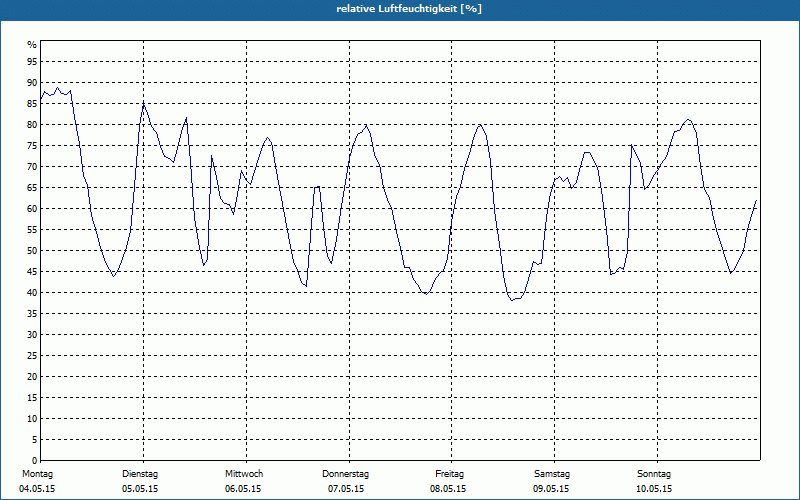Select the 'Donnerstag' day label
Screen dimensions: 800x500
click(345, 474)
